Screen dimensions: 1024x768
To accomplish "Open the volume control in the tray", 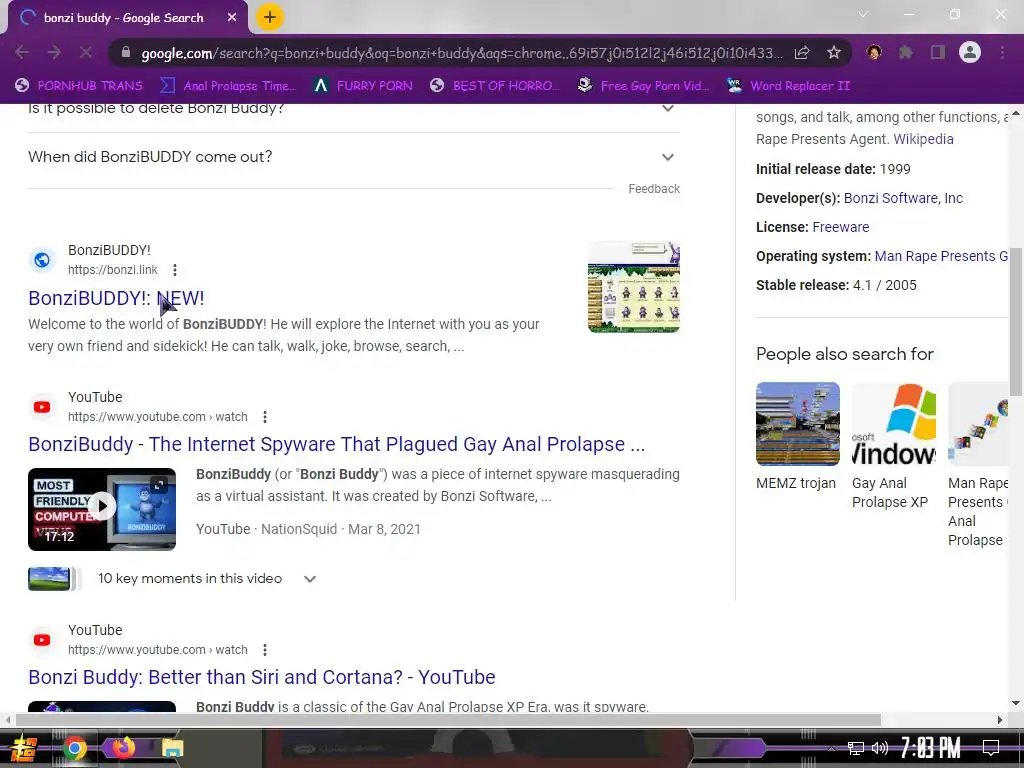I will [880, 748].
